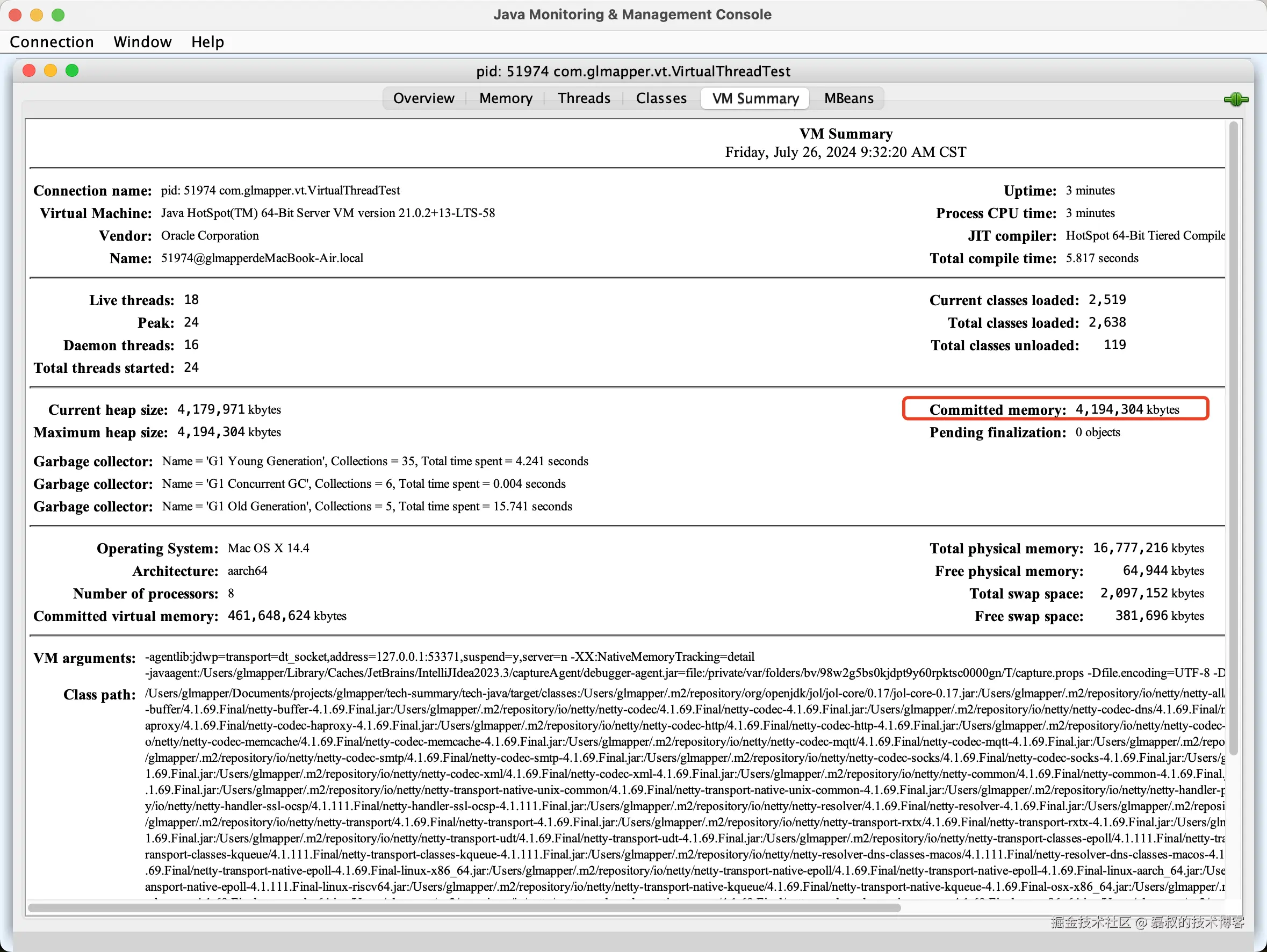1267x952 pixels.
Task: Open the Window menu
Action: pos(142,42)
